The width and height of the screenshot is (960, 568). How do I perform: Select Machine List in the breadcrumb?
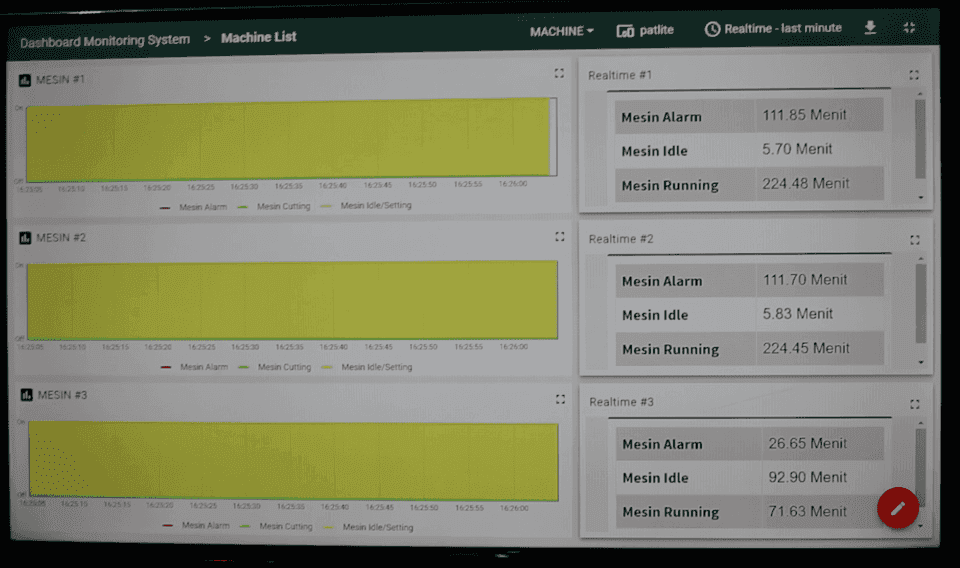click(258, 38)
